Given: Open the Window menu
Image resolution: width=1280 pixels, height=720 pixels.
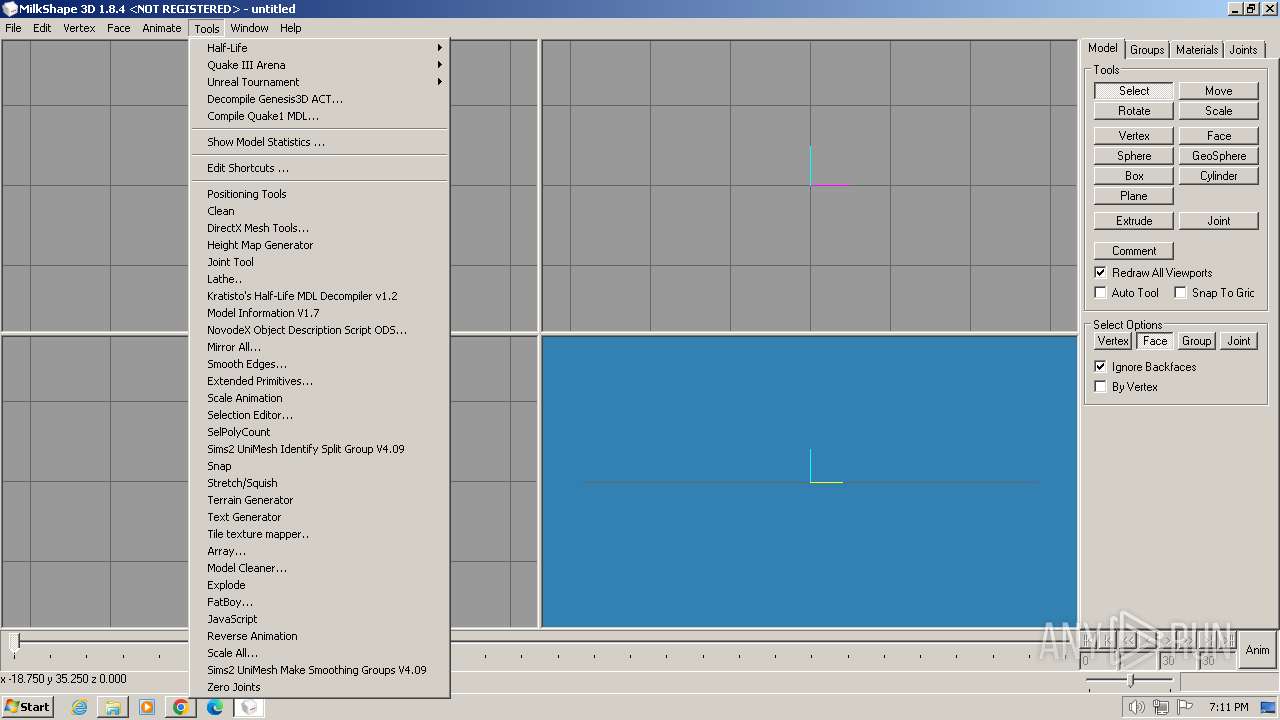Looking at the screenshot, I should point(249,28).
